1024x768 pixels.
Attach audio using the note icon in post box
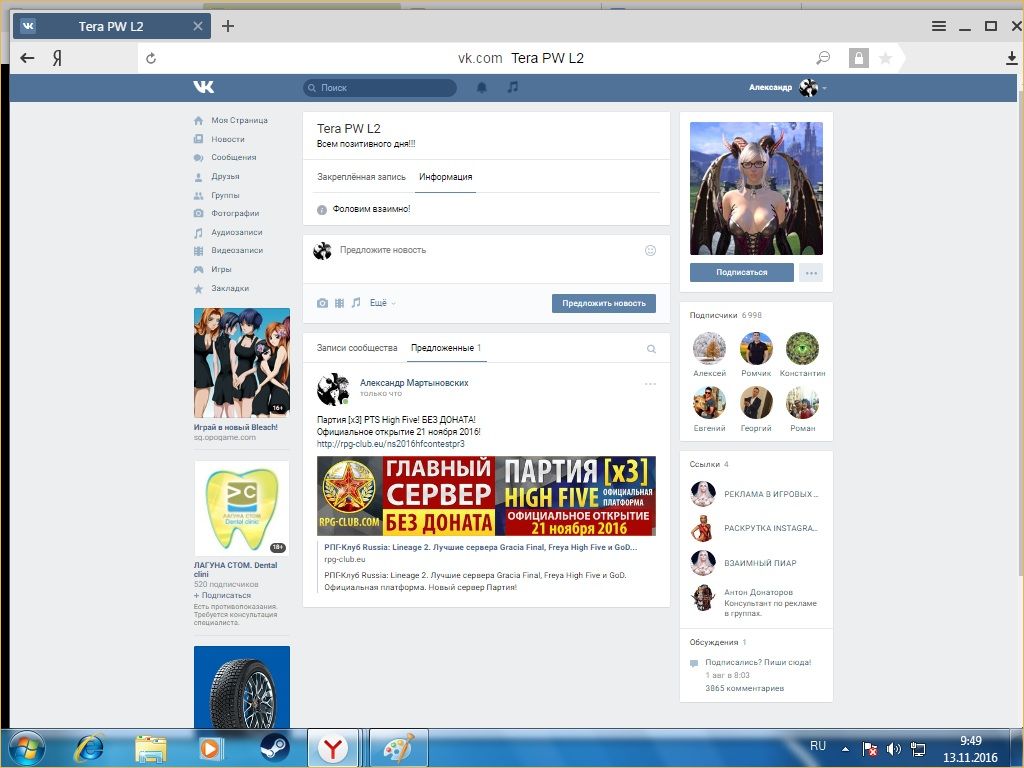(x=356, y=302)
